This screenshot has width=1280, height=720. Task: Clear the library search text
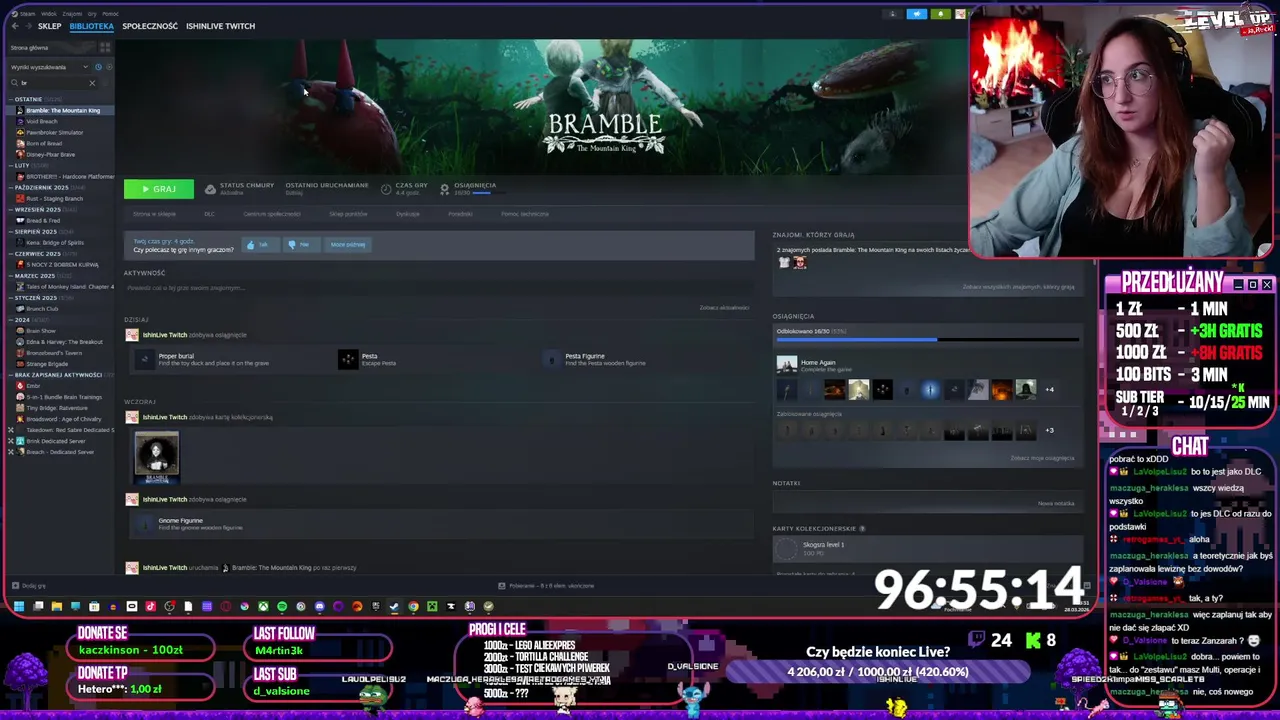tap(92, 83)
